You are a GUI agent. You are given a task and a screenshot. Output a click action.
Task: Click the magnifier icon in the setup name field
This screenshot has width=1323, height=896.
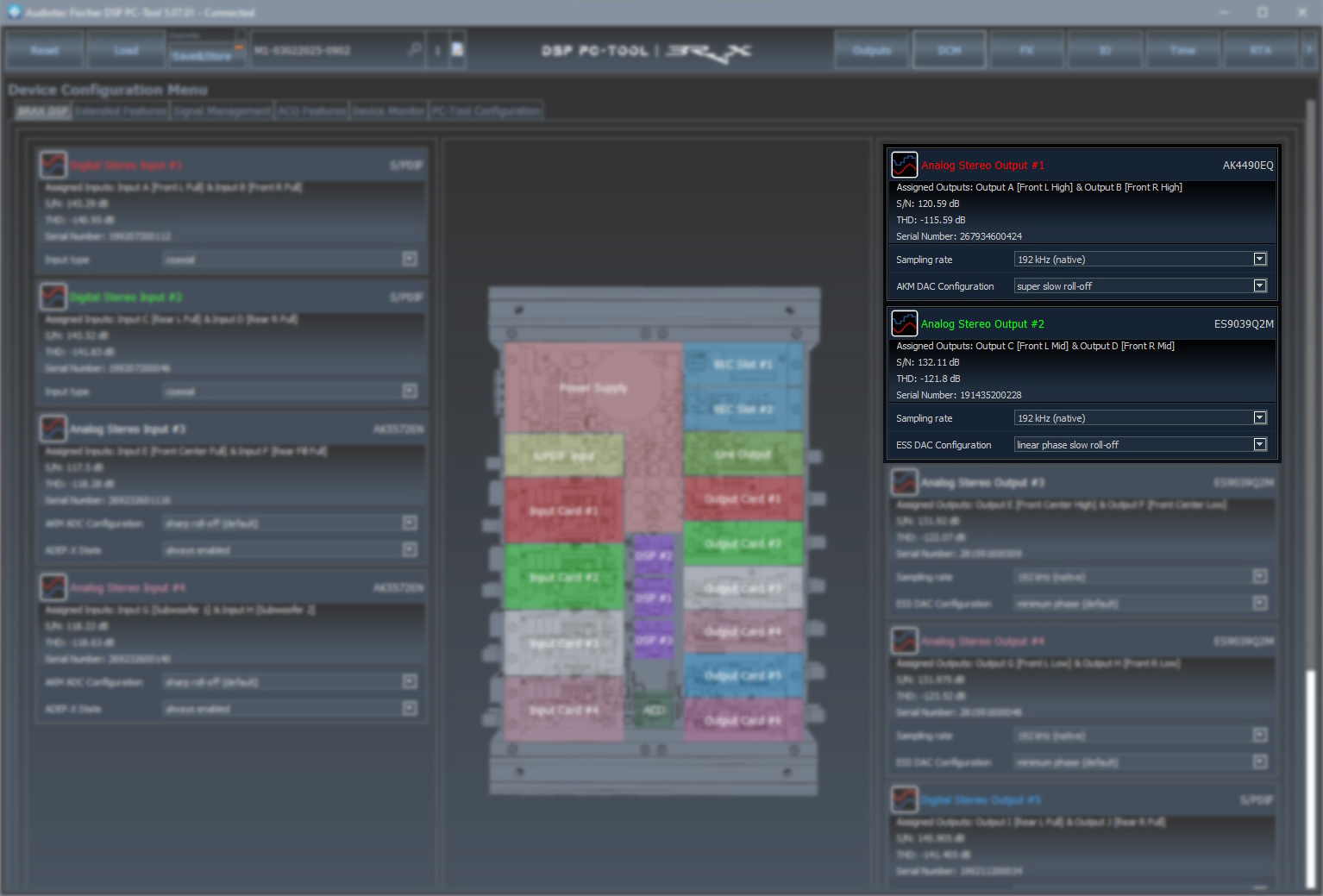[415, 50]
